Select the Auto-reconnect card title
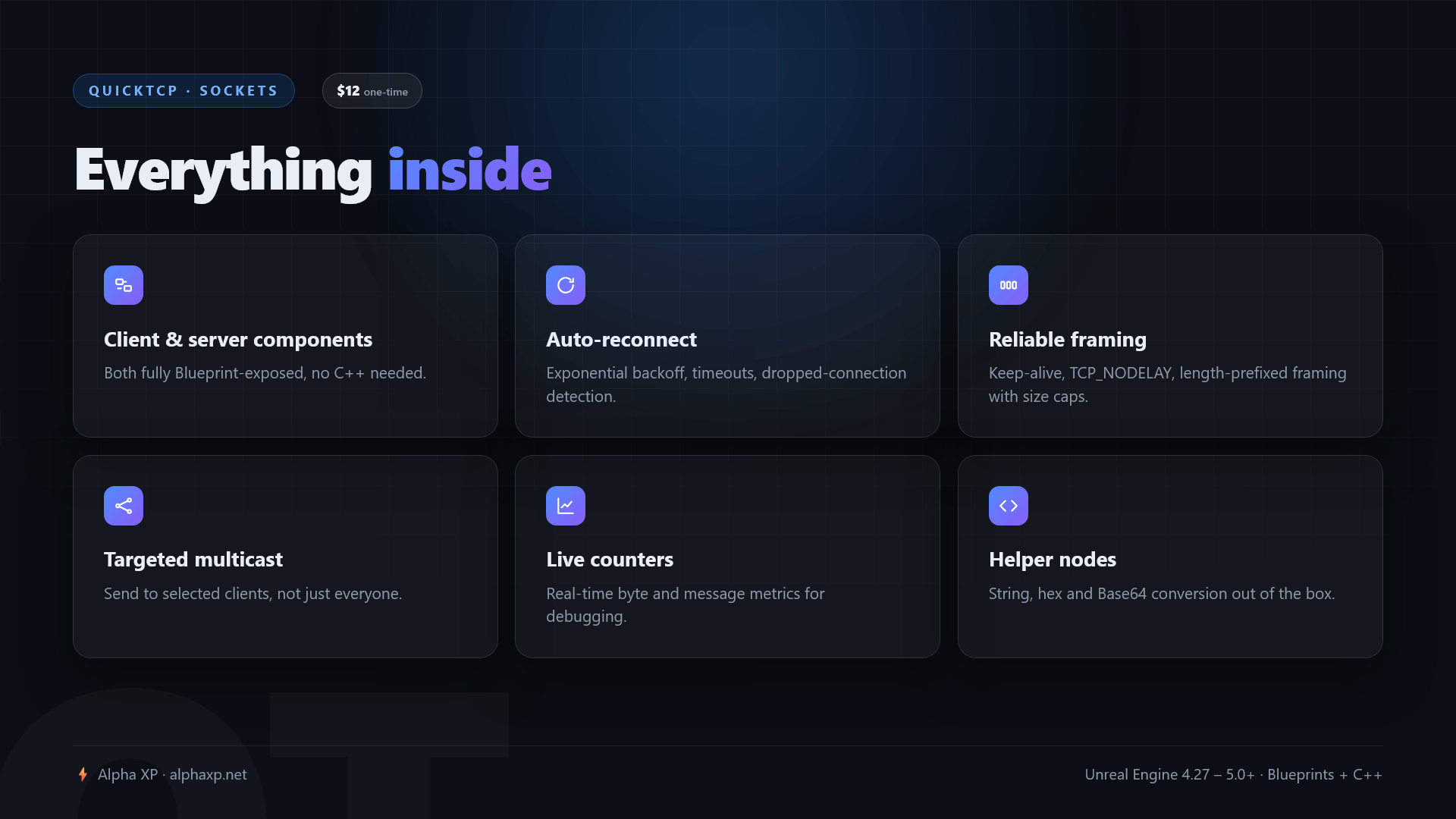The image size is (1456, 819). point(621,339)
